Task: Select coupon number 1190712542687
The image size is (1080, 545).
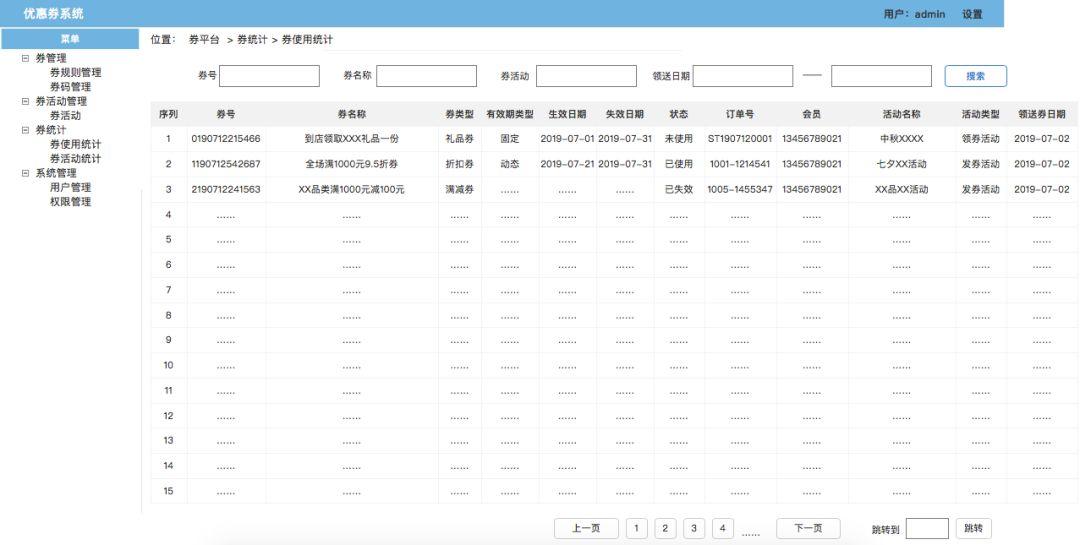Action: pyautogui.click(x=226, y=164)
